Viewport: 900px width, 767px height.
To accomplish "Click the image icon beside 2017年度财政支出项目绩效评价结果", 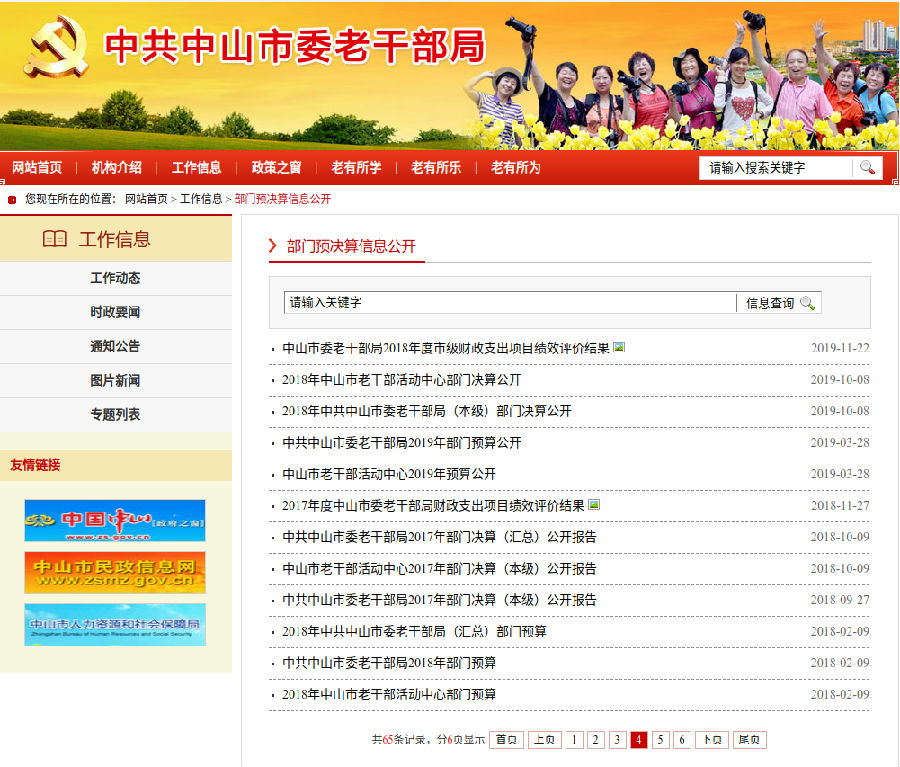I will [x=594, y=505].
